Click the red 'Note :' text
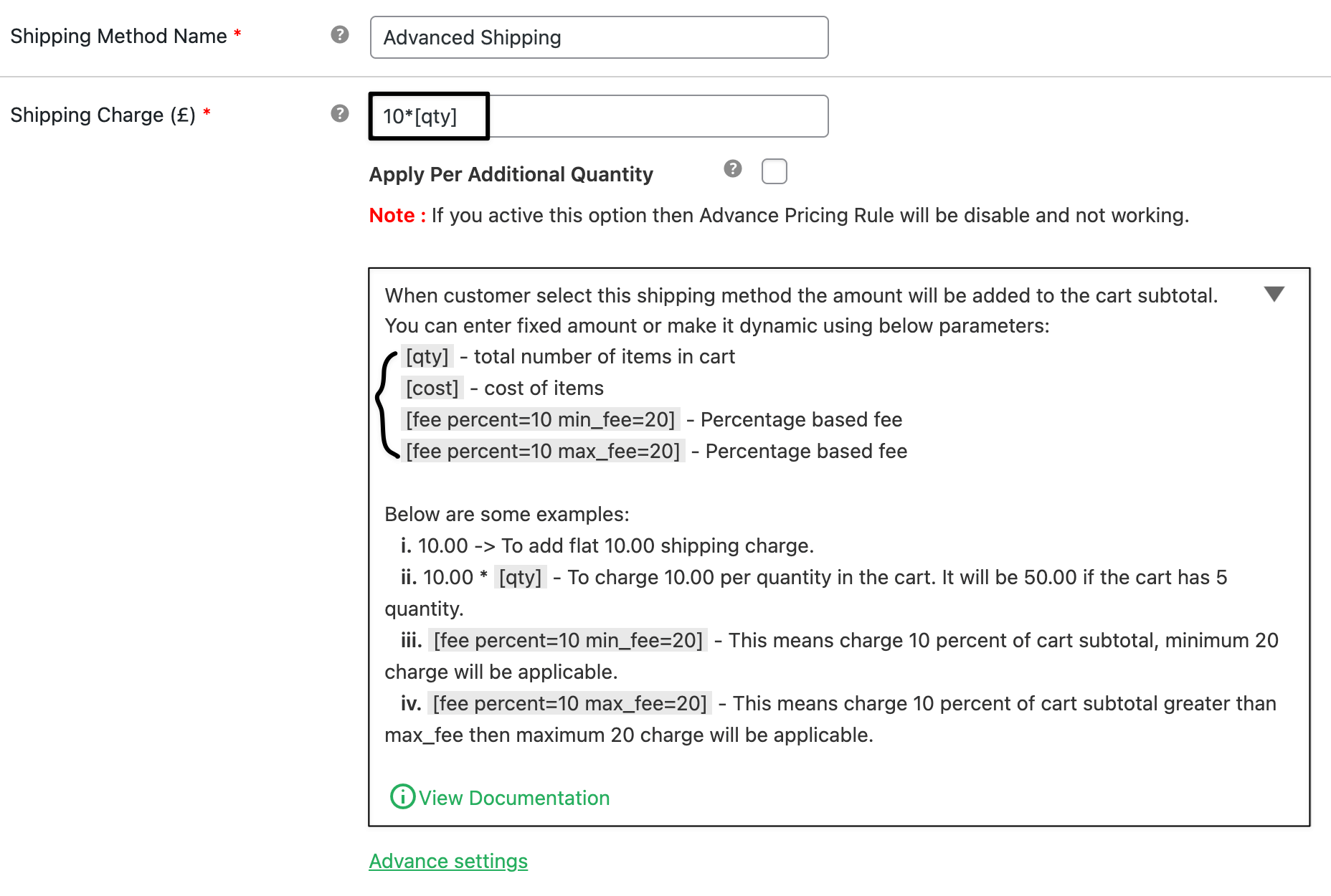 pos(397,215)
